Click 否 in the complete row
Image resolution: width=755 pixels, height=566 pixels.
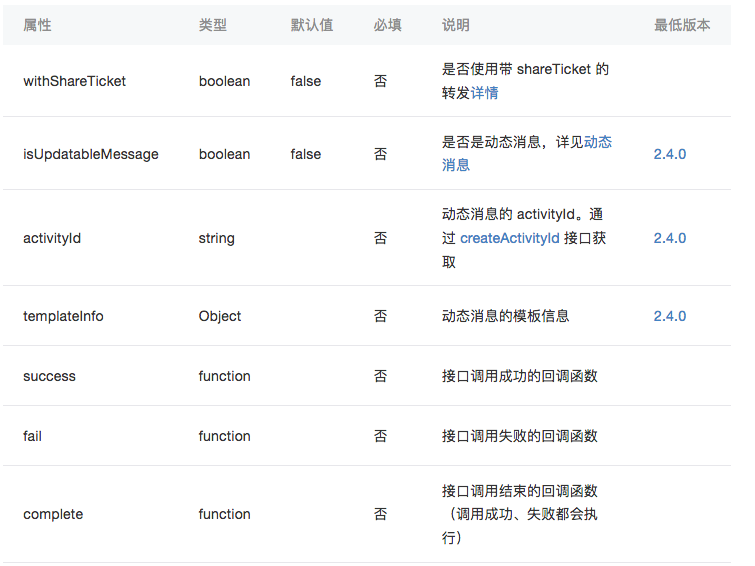pyautogui.click(x=380, y=514)
